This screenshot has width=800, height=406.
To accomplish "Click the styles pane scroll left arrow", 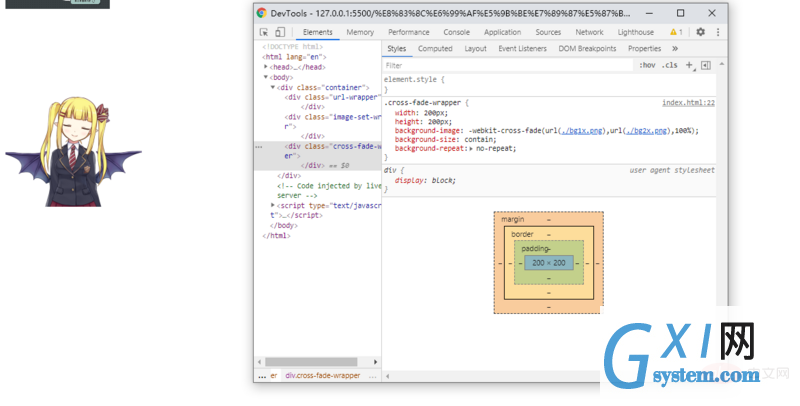I will pos(388,376).
